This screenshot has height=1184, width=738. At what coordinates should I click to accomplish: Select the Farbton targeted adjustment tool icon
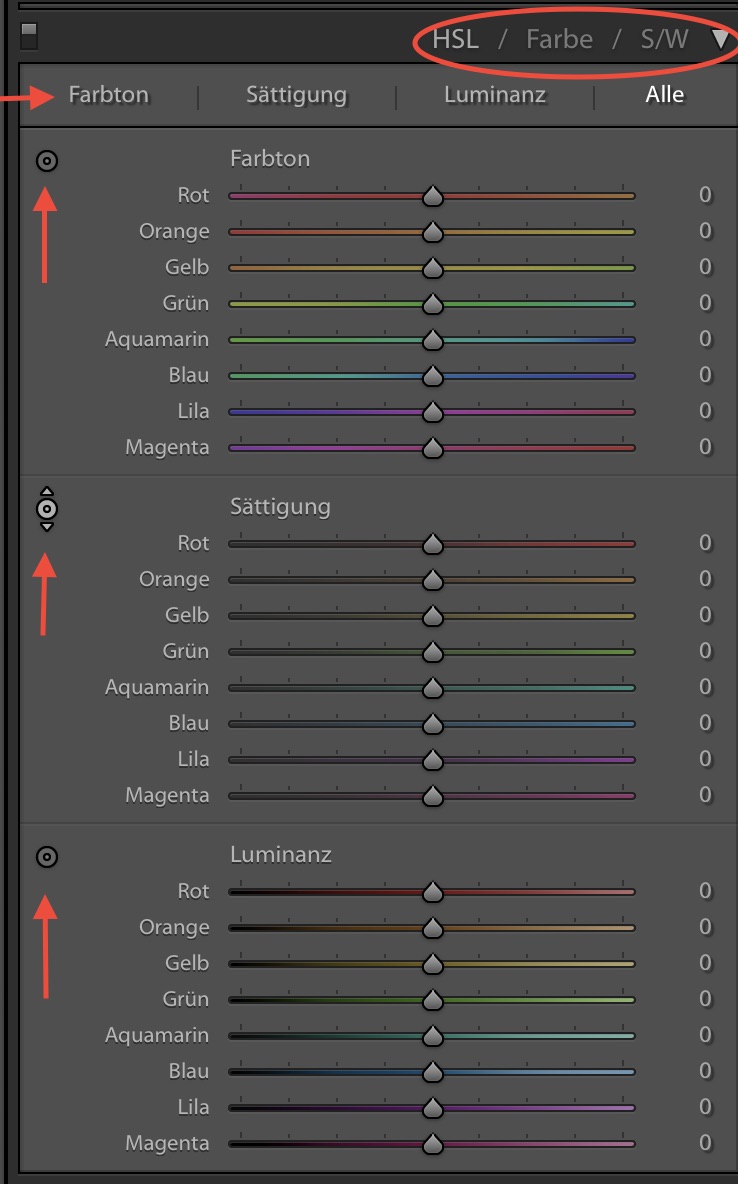[47, 160]
